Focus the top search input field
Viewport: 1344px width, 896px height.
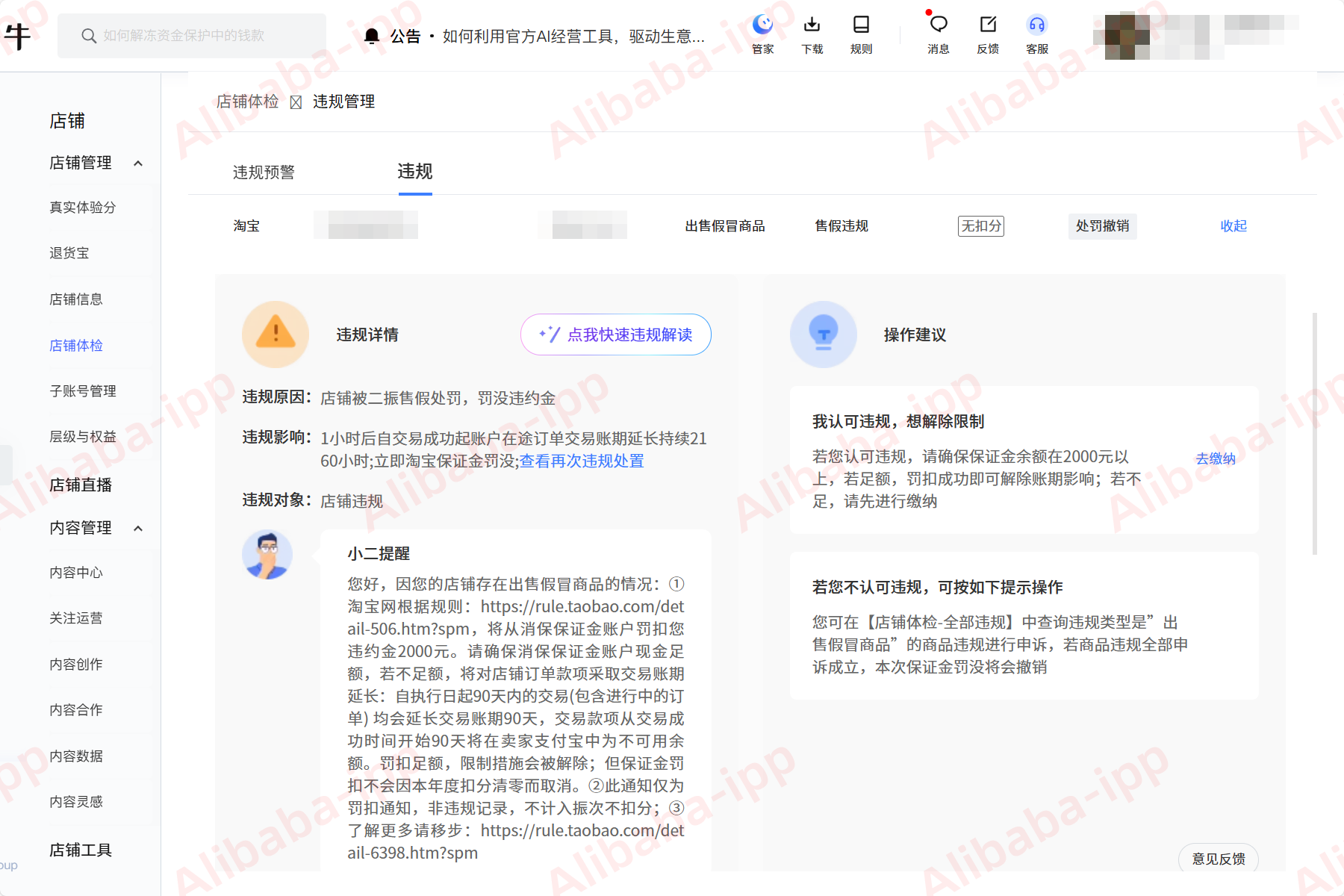(192, 36)
